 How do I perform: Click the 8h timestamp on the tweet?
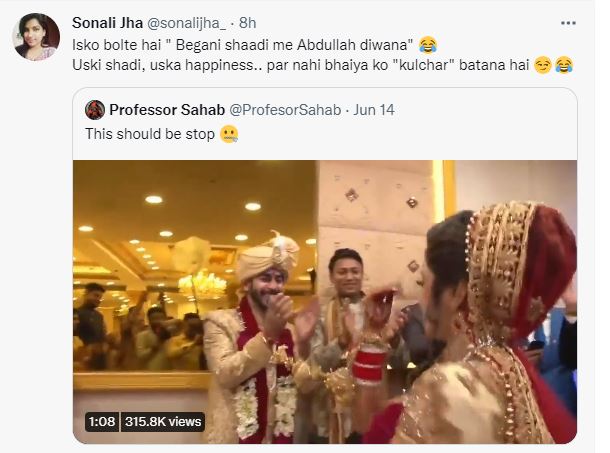(x=247, y=23)
